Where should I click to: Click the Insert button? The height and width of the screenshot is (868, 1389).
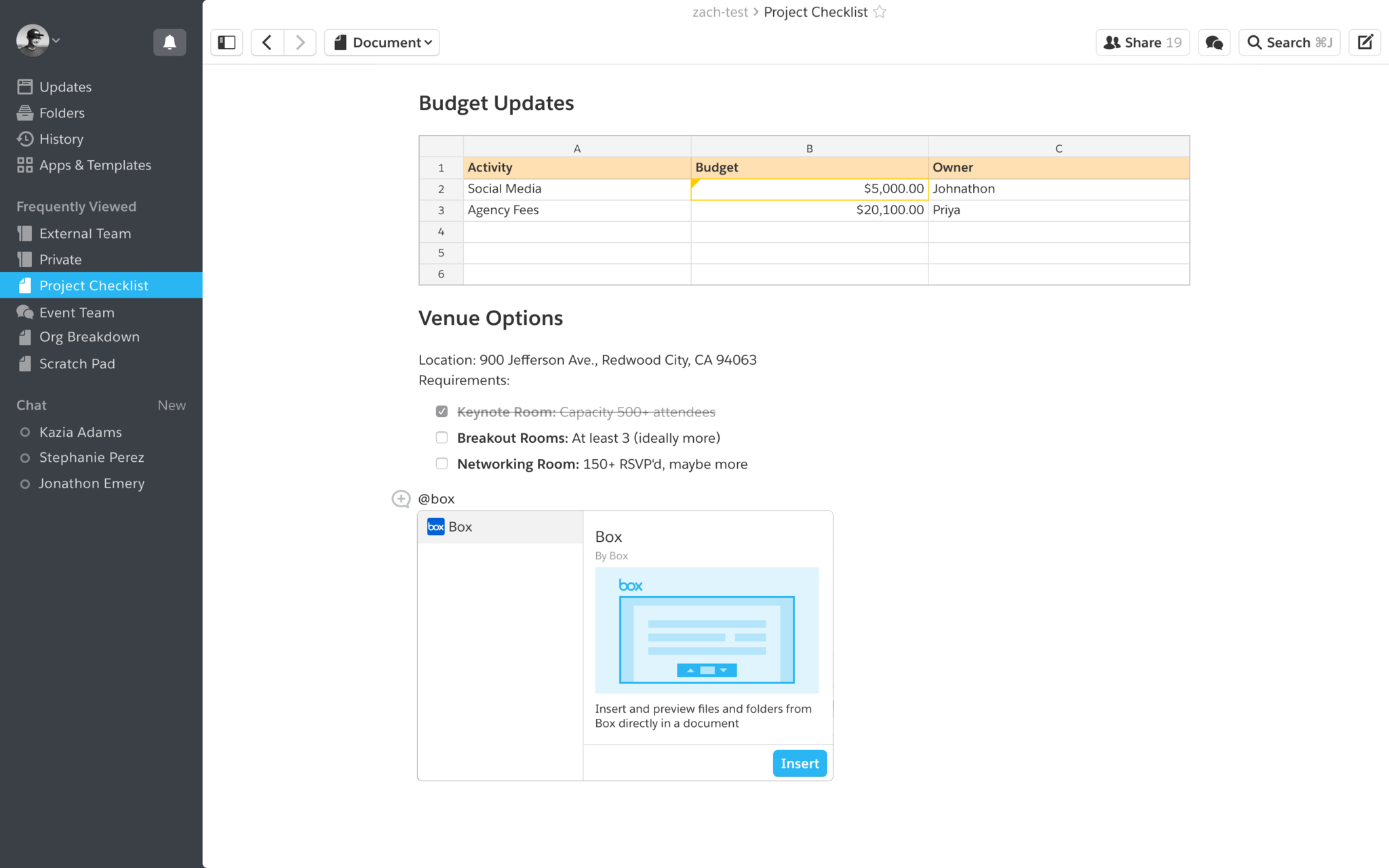pyautogui.click(x=800, y=764)
